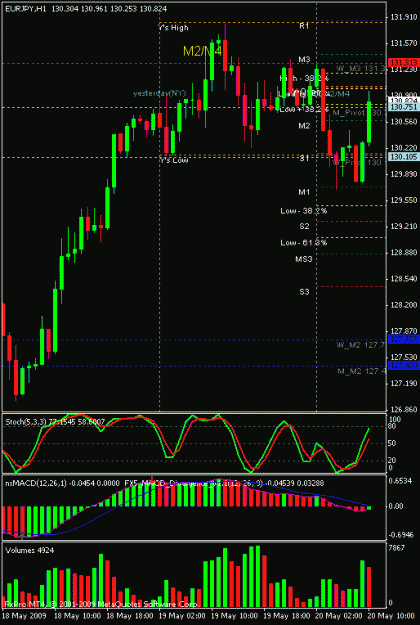Click the 128.540 price axis value

coord(404,279)
